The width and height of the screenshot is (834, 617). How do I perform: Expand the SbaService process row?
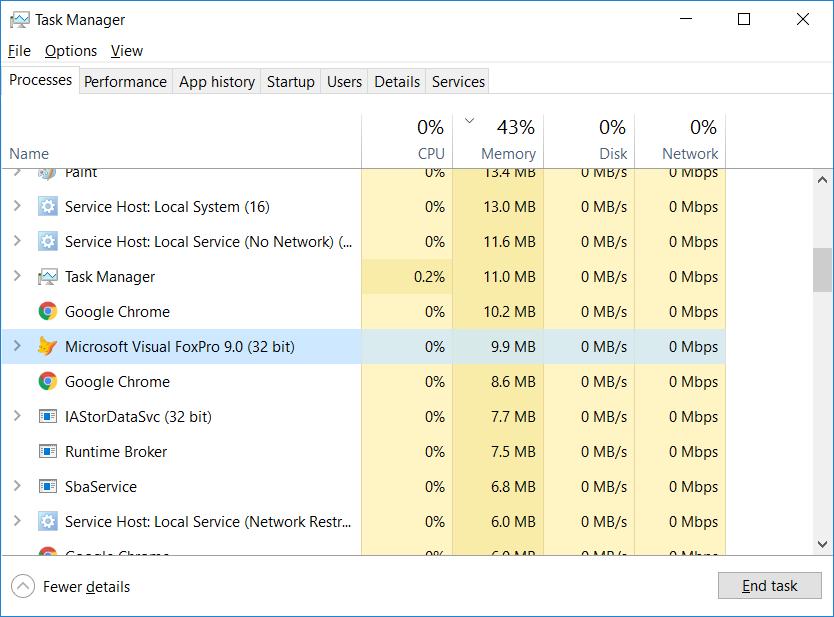(x=16, y=487)
